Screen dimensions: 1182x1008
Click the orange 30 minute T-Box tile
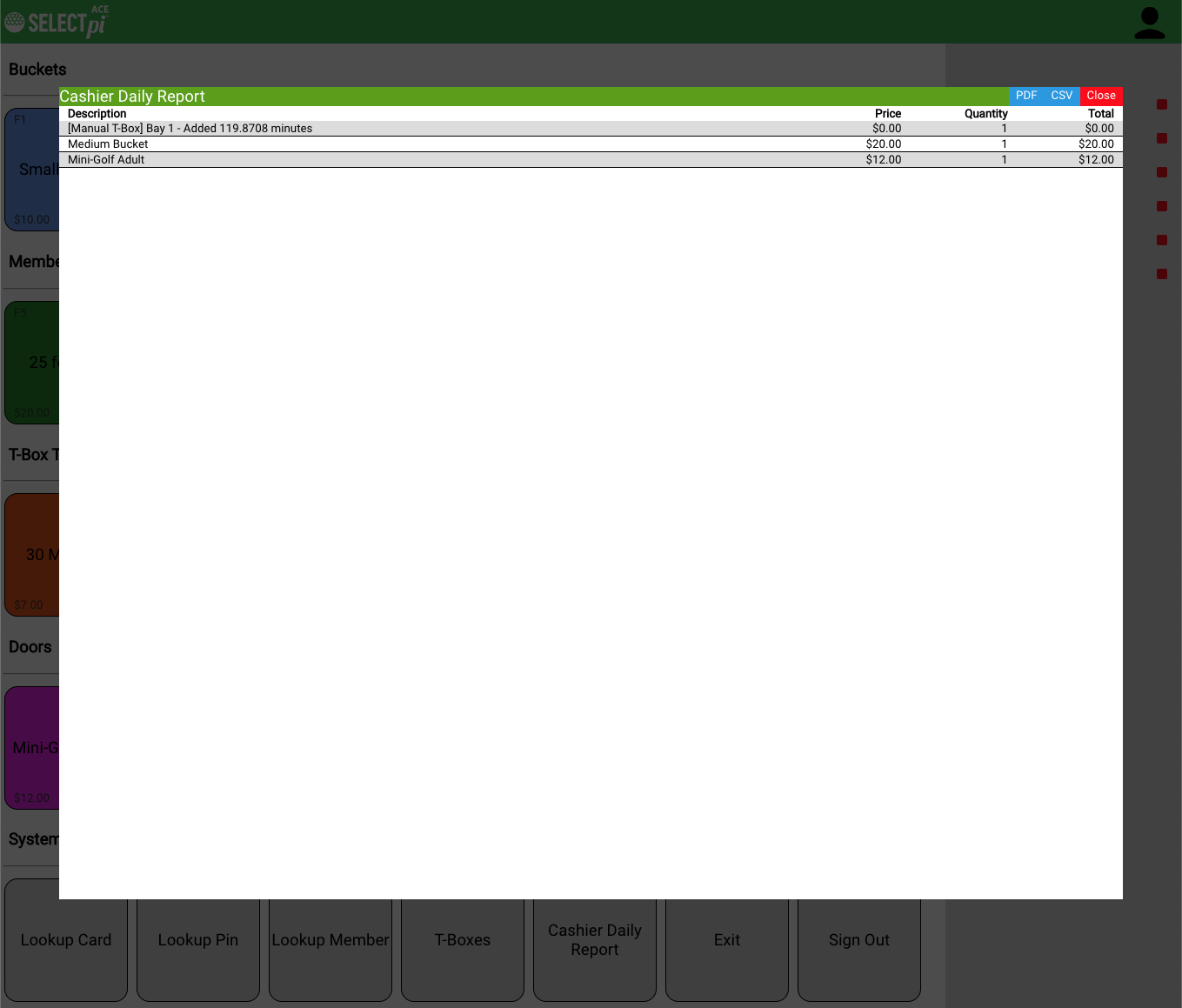pyautogui.click(x=32, y=555)
